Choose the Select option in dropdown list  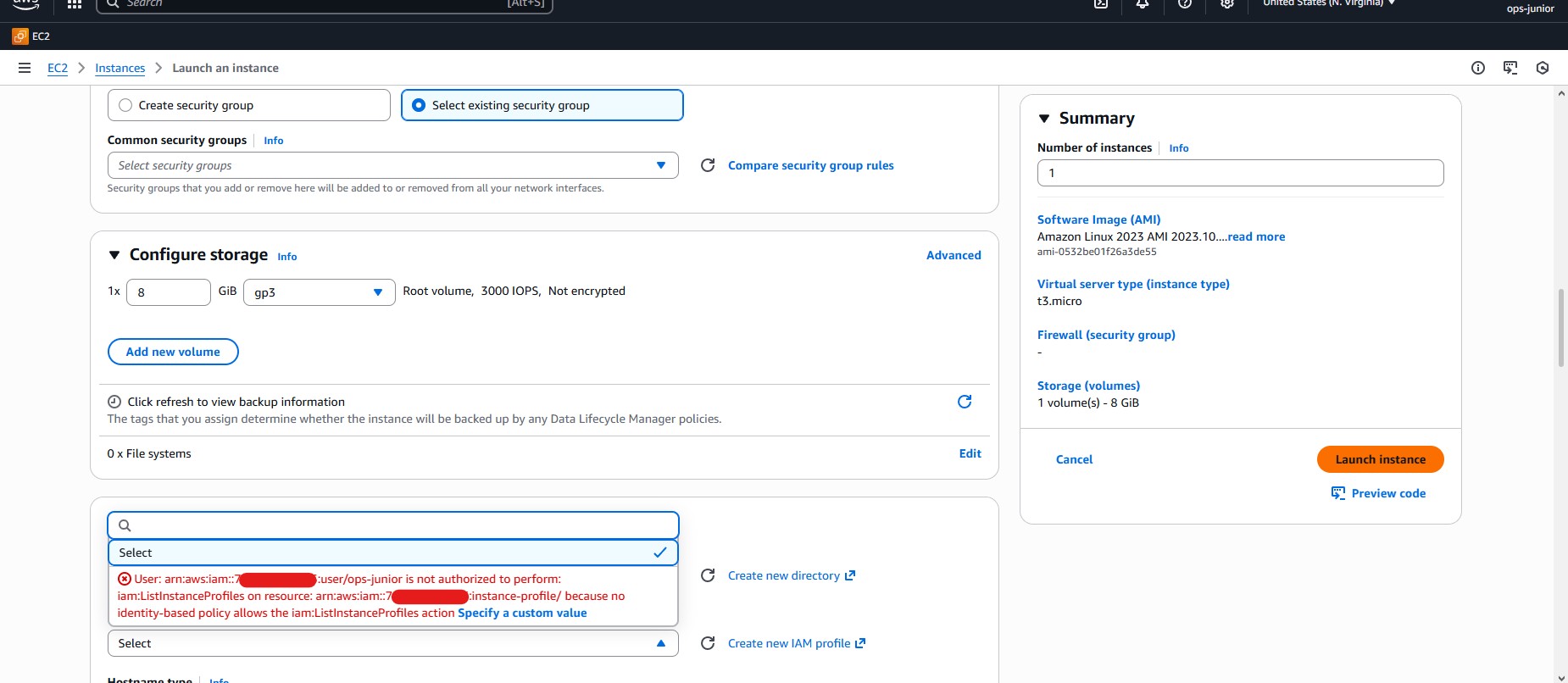coord(392,553)
